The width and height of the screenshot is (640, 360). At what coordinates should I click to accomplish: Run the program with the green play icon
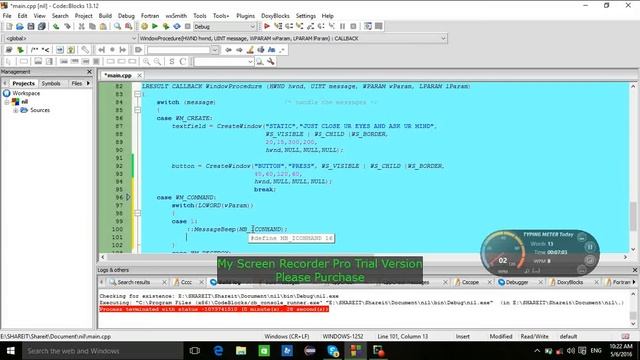(155, 27)
